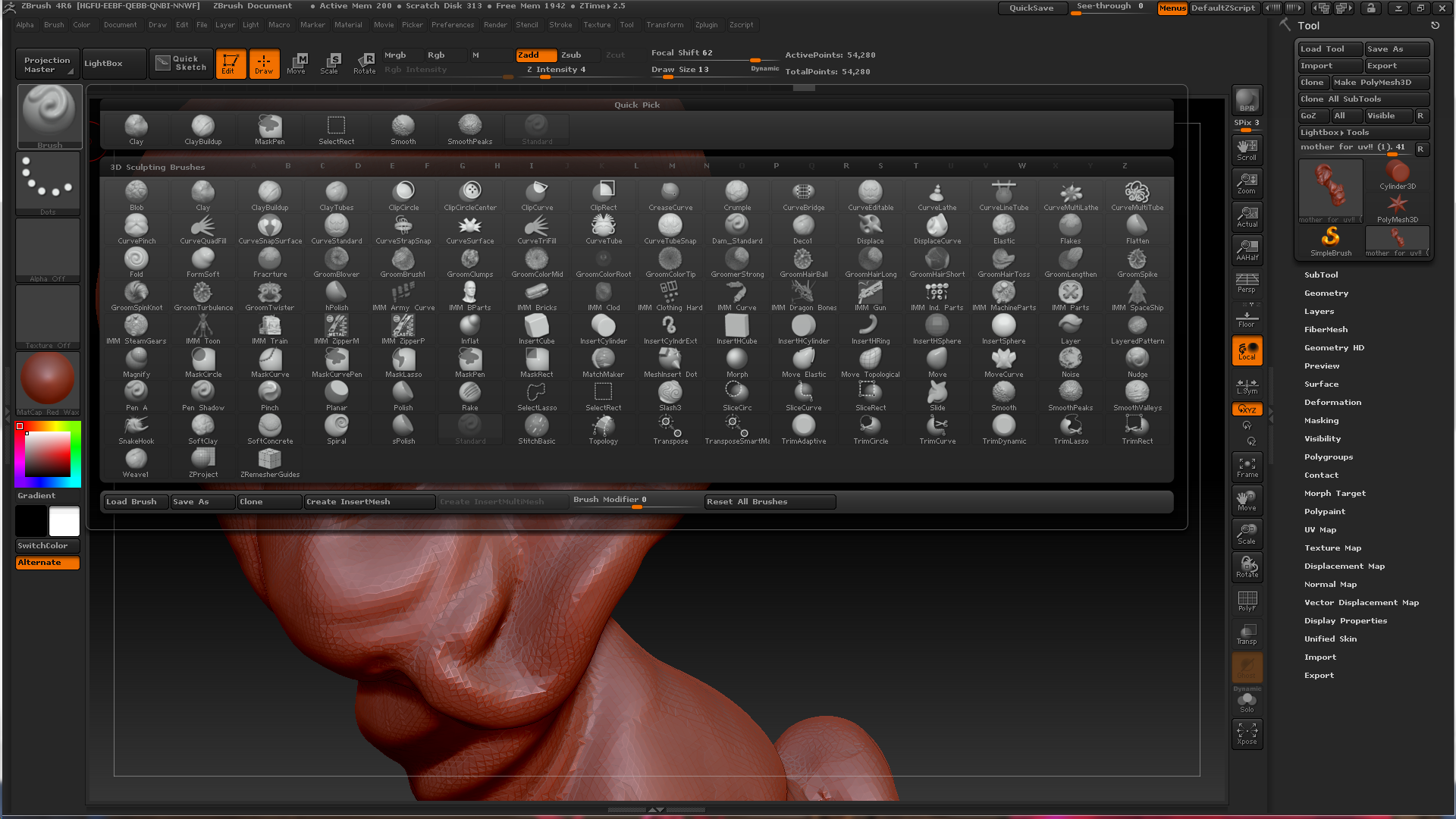Open the LightBox button
The image size is (1456, 819).
click(114, 64)
